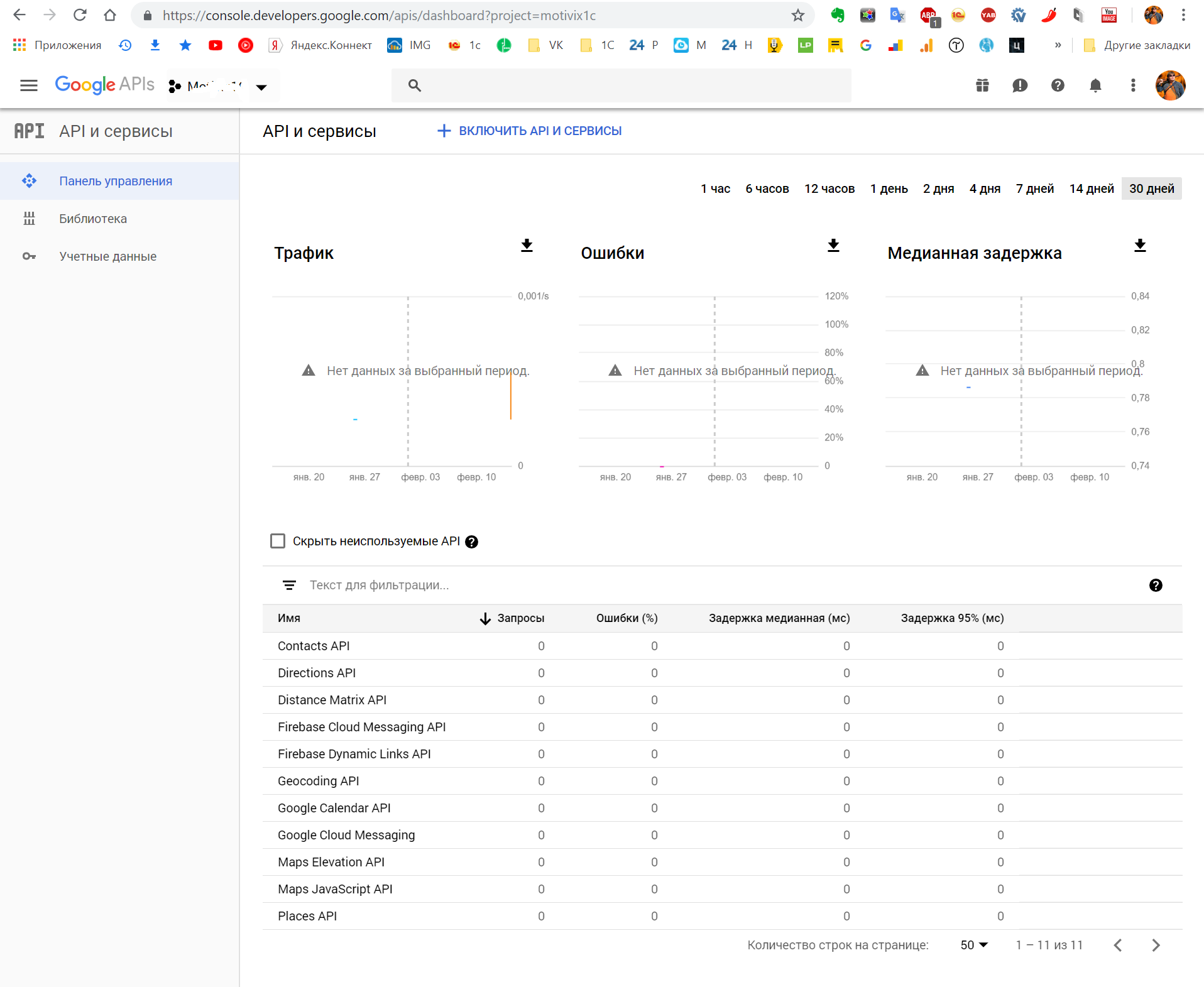Image resolution: width=1204 pixels, height=987 pixels.
Task: Toggle Скрыть неиспользуемые API checkbox
Action: click(x=277, y=541)
